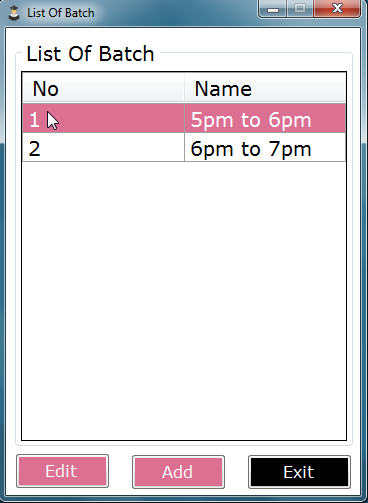Click the List Of Batch group label
The height and width of the screenshot is (503, 368).
[90, 54]
